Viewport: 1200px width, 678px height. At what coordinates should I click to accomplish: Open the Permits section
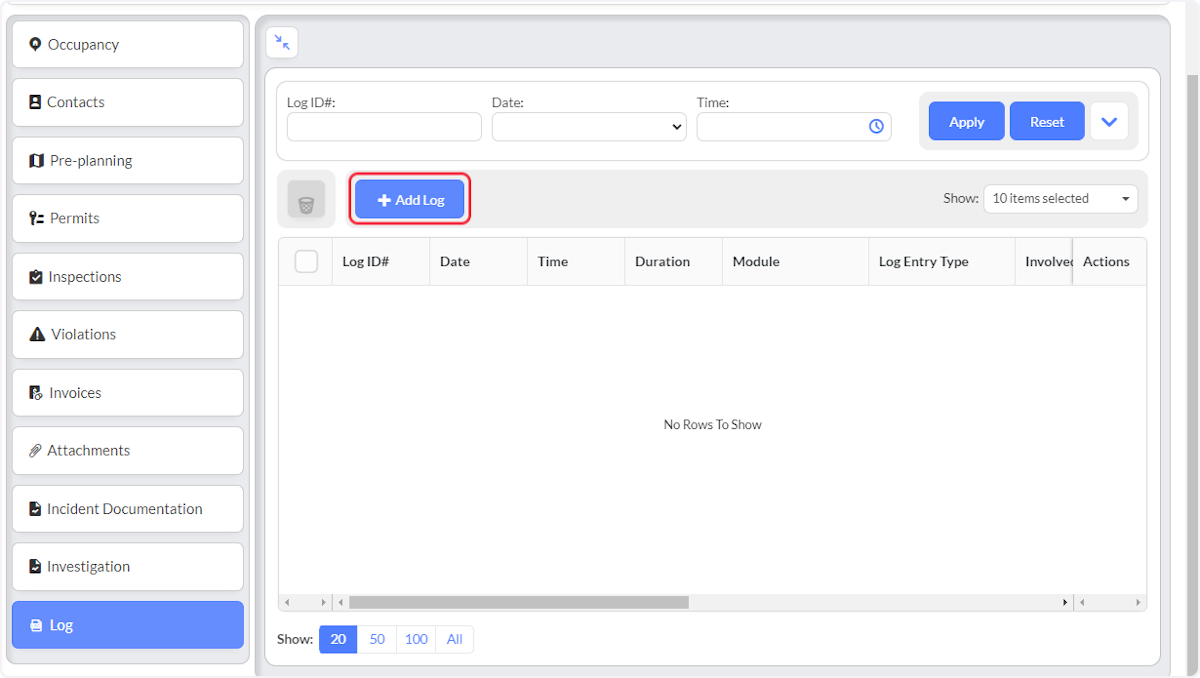128,218
